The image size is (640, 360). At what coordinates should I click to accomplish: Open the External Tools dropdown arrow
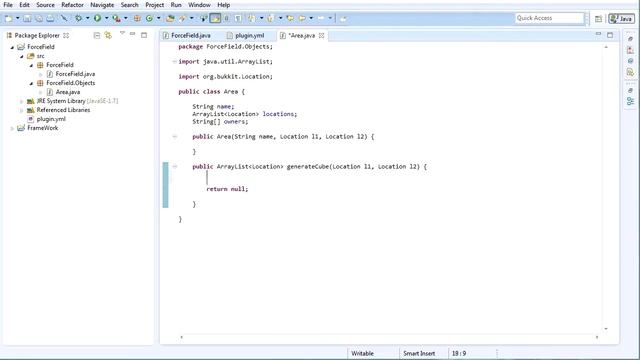[125, 18]
